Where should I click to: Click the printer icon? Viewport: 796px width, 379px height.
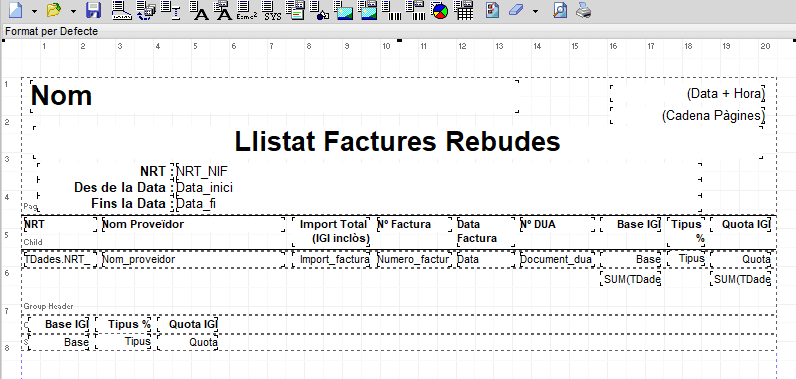(x=583, y=10)
